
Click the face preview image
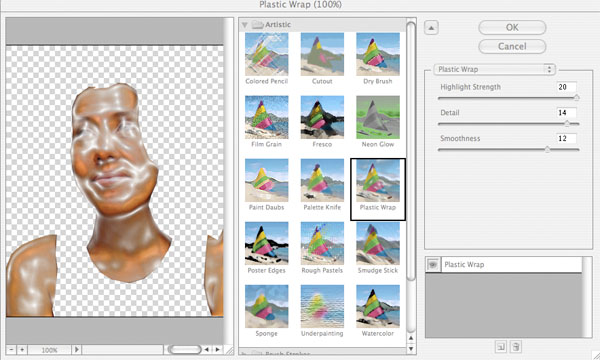[x=115, y=181]
